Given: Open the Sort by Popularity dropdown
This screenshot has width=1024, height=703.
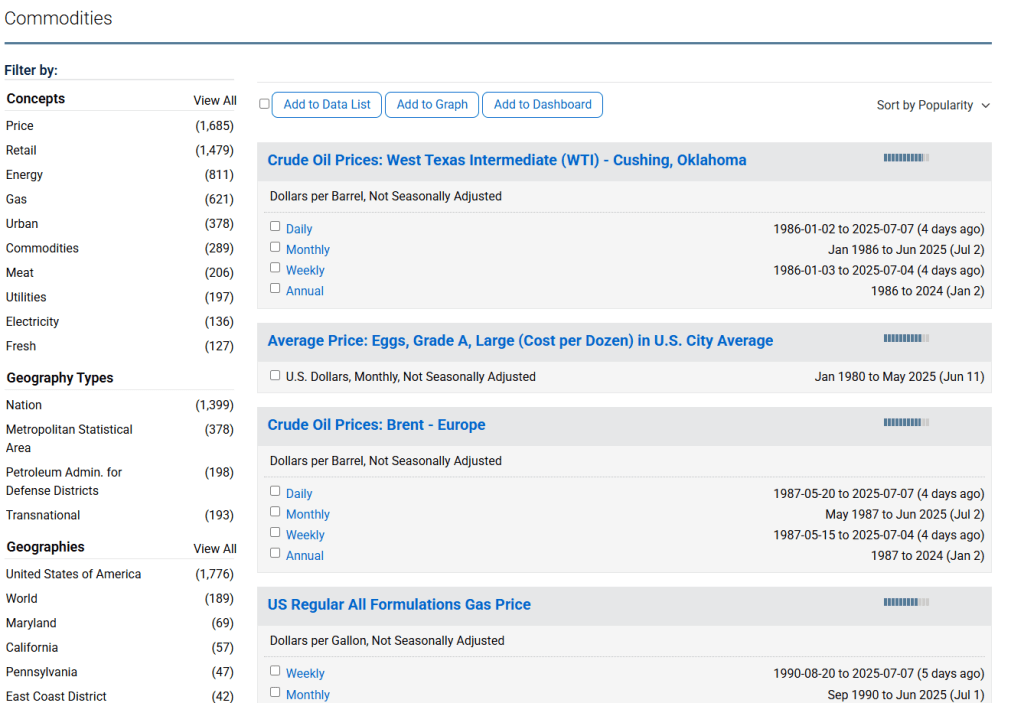Looking at the screenshot, I should [x=933, y=105].
